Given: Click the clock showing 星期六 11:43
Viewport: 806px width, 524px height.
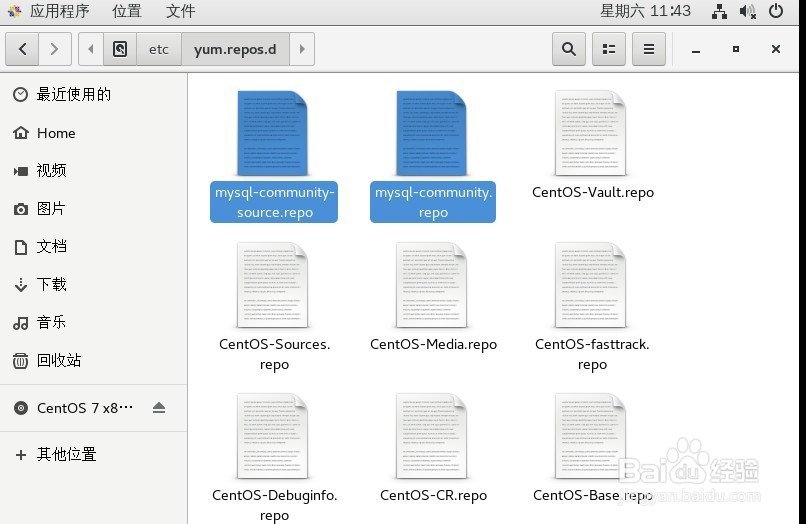Looking at the screenshot, I should tap(645, 11).
